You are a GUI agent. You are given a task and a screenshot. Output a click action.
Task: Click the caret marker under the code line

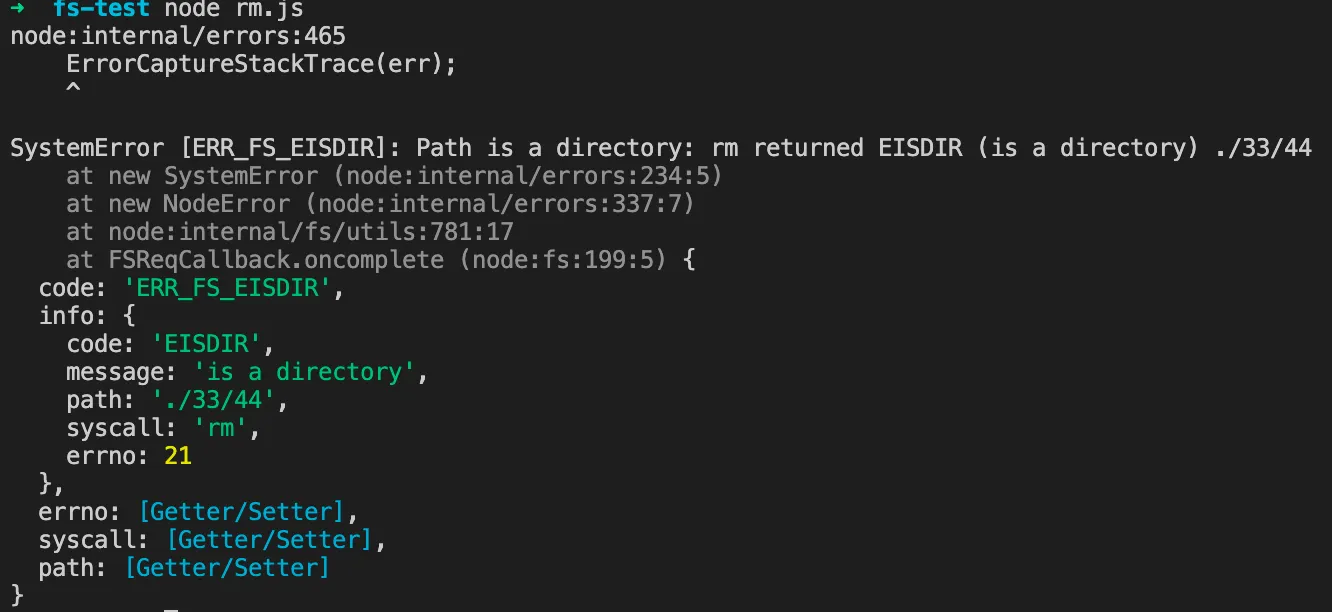73,91
